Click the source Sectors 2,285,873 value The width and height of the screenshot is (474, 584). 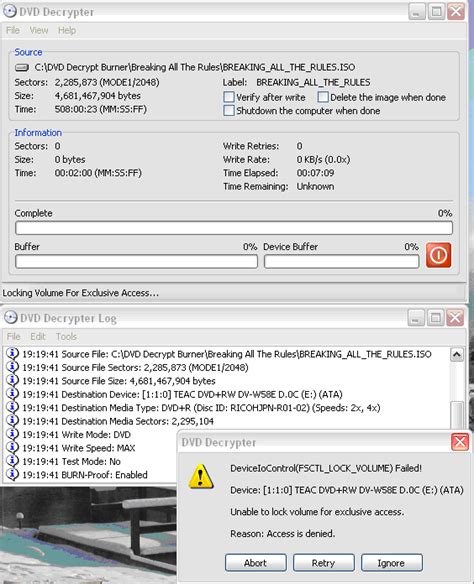pyautogui.click(x=107, y=82)
